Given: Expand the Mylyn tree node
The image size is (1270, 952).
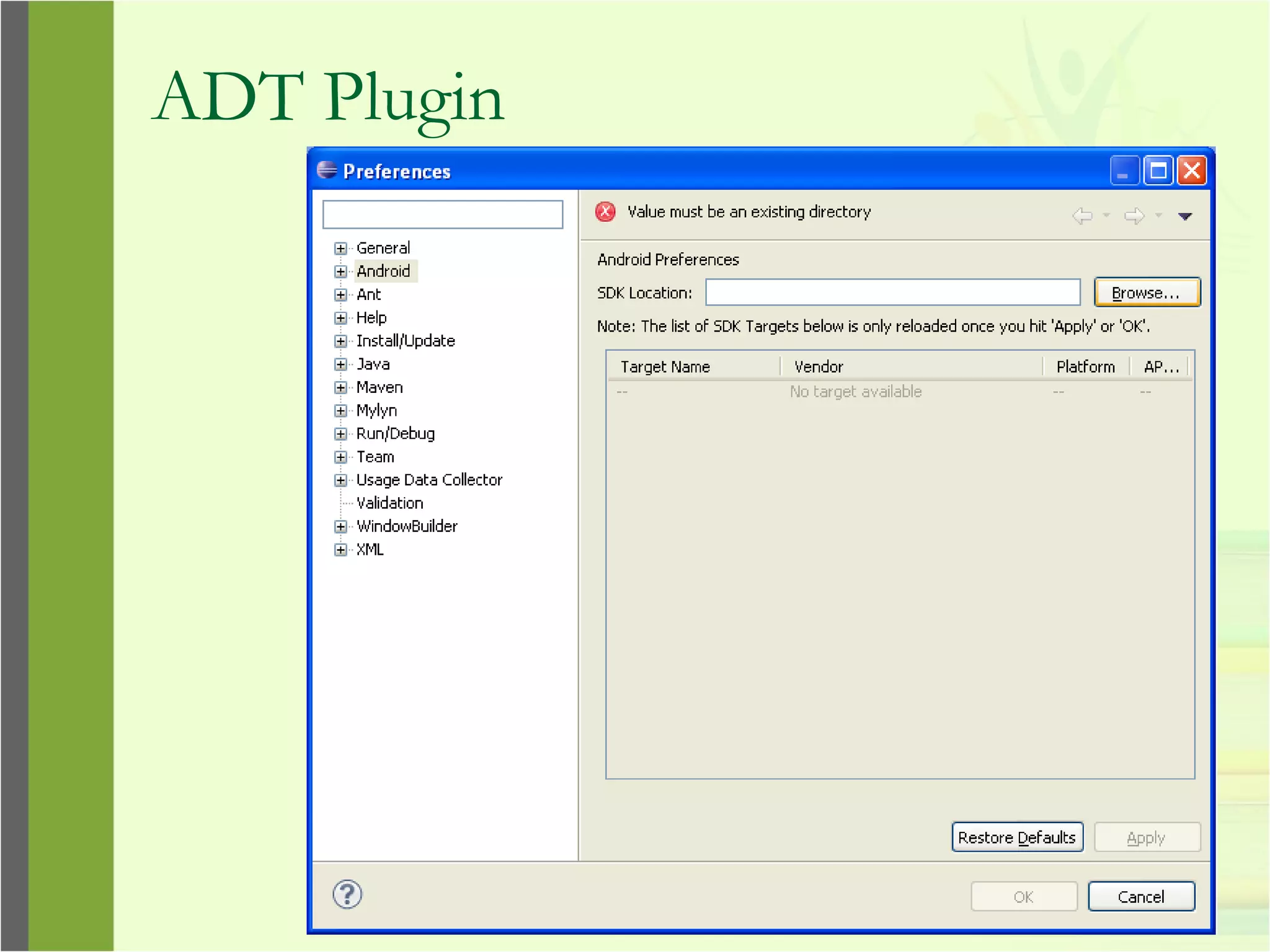Looking at the screenshot, I should 340,410.
